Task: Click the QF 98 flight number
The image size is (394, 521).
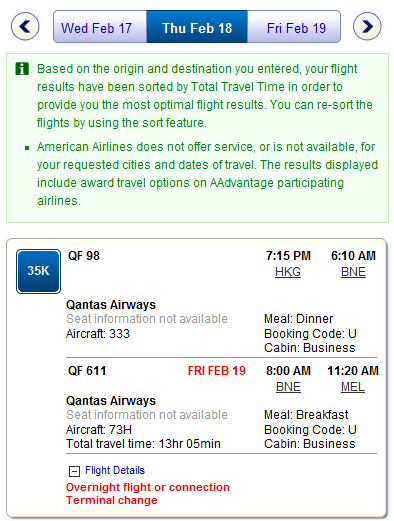Action: click(84, 256)
